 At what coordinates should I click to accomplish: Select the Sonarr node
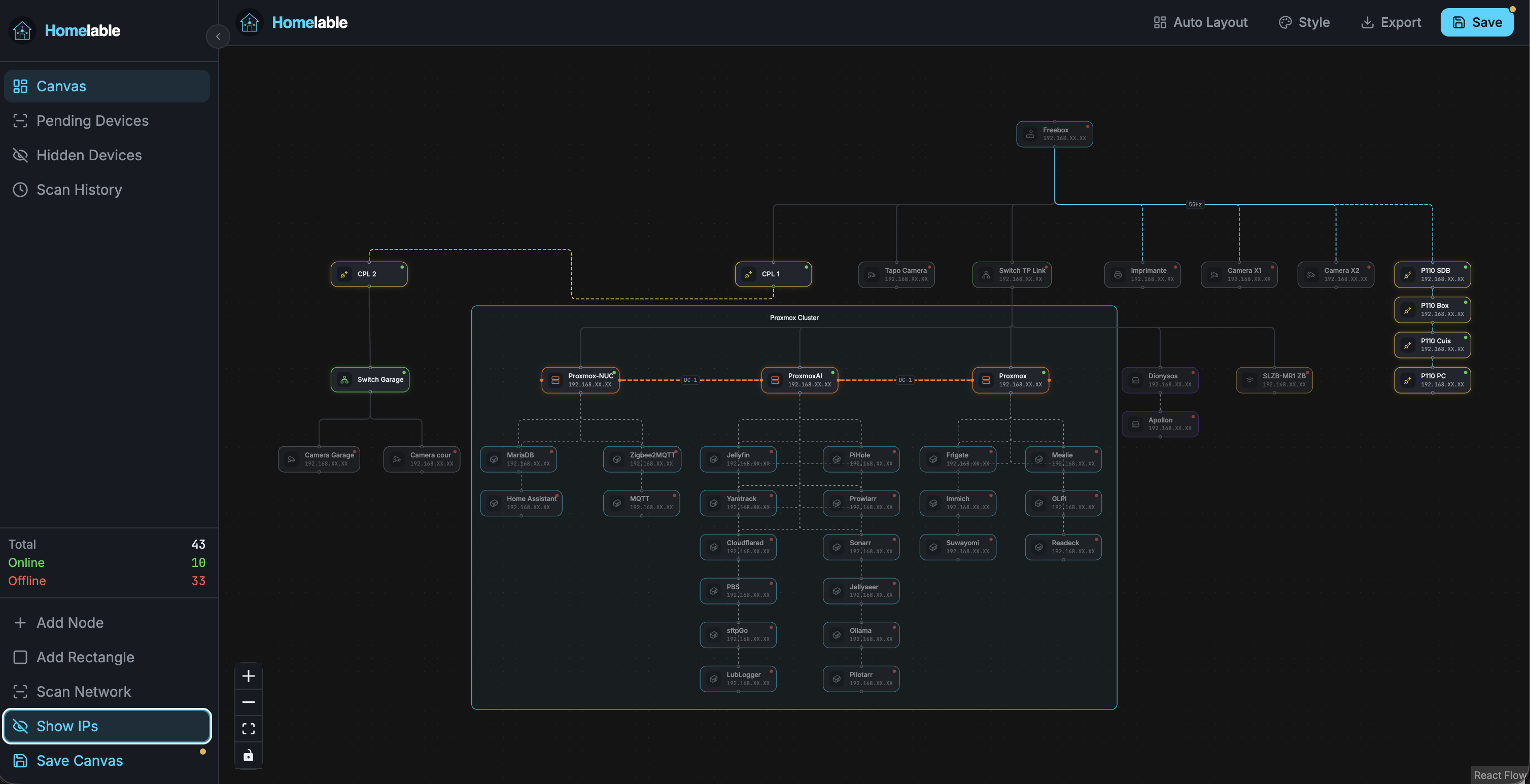point(861,547)
